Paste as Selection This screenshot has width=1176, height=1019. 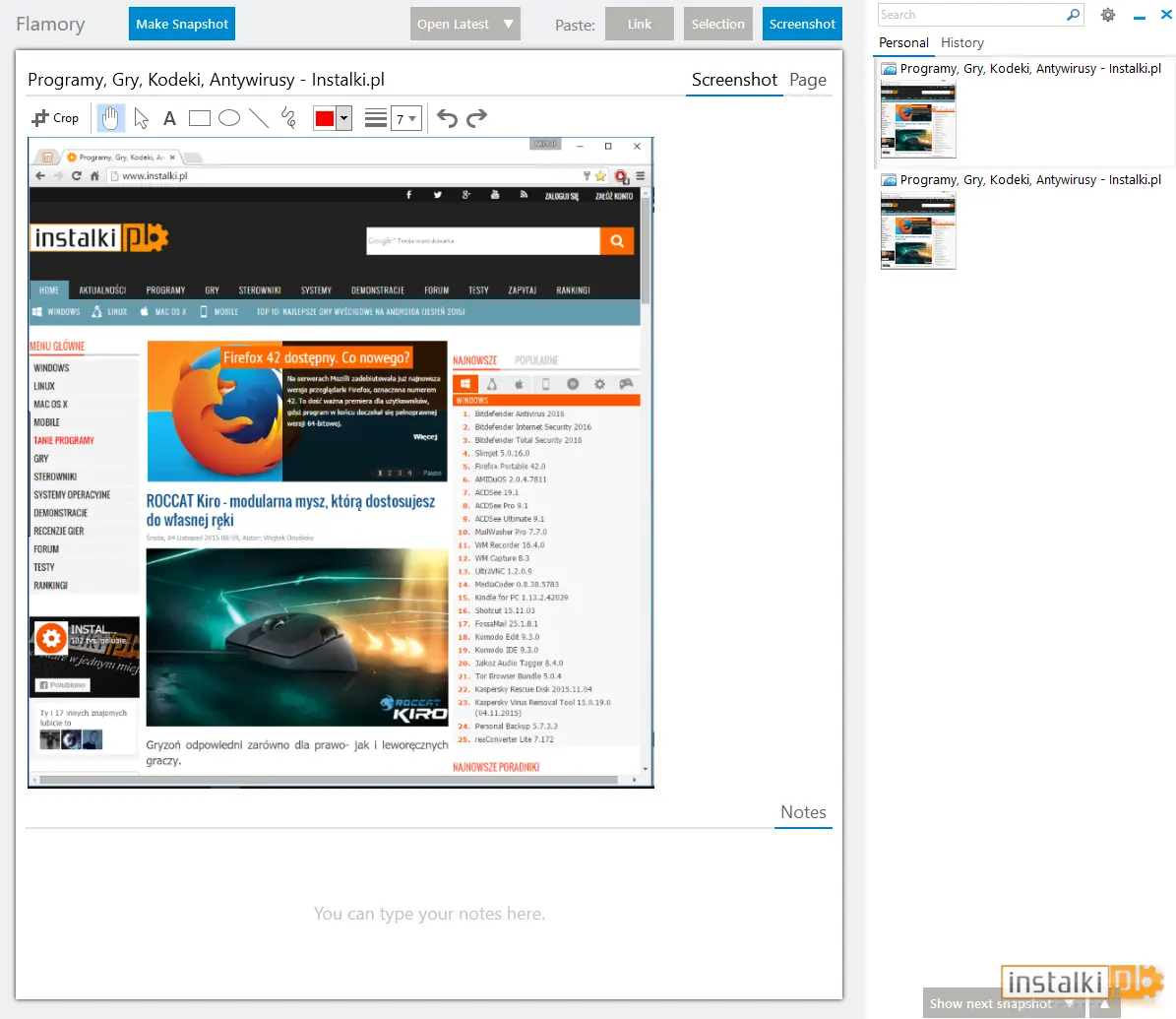[717, 24]
